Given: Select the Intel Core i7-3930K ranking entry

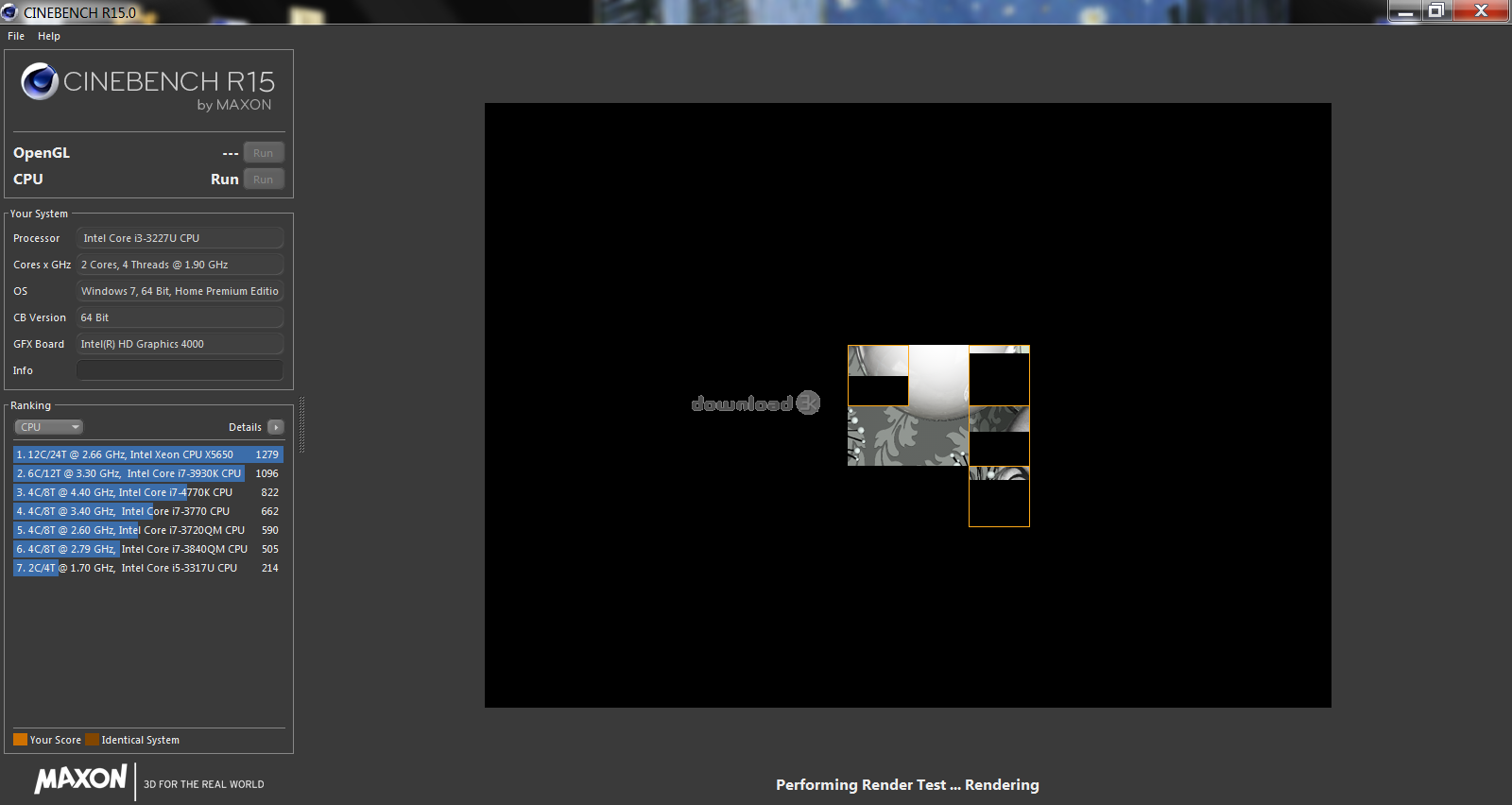Looking at the screenshot, I should pos(147,473).
